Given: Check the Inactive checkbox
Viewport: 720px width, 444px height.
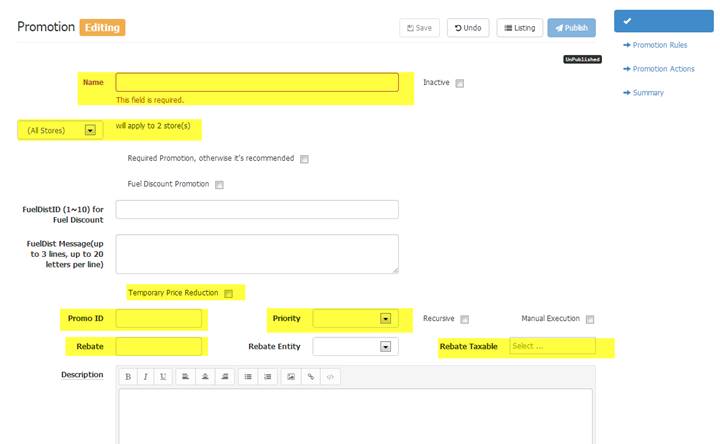Looking at the screenshot, I should click(460, 84).
